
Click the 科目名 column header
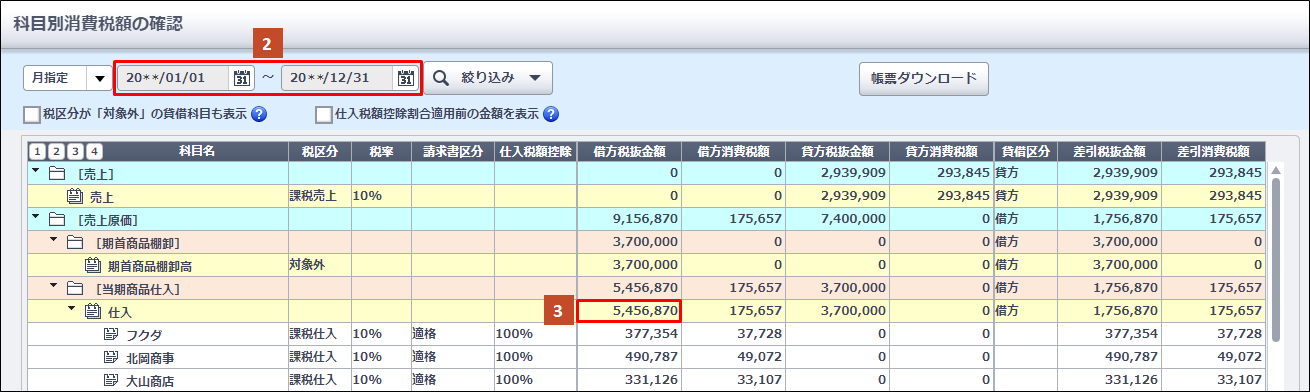[x=197, y=151]
